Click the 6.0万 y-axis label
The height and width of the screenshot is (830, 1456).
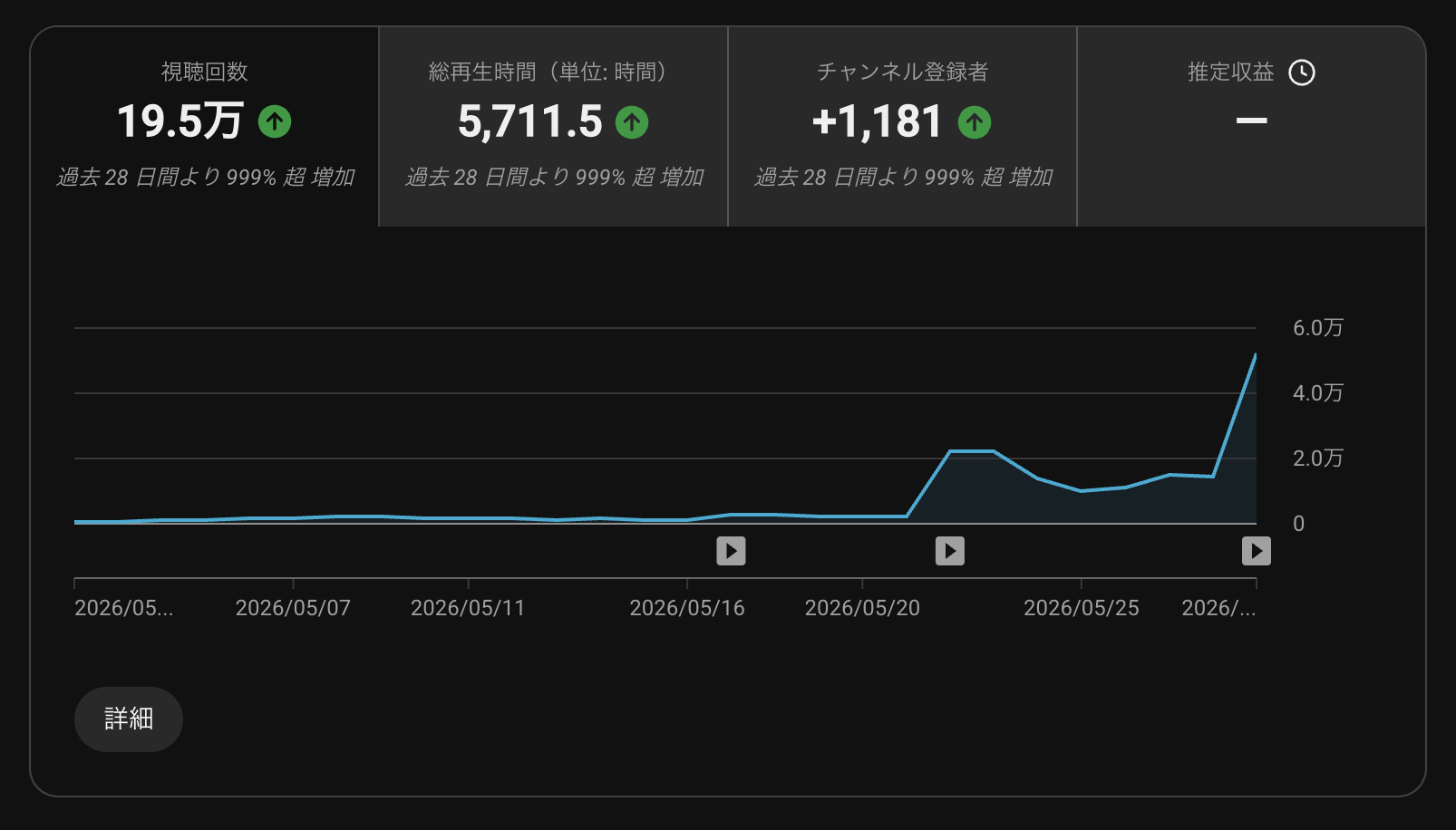click(1317, 328)
